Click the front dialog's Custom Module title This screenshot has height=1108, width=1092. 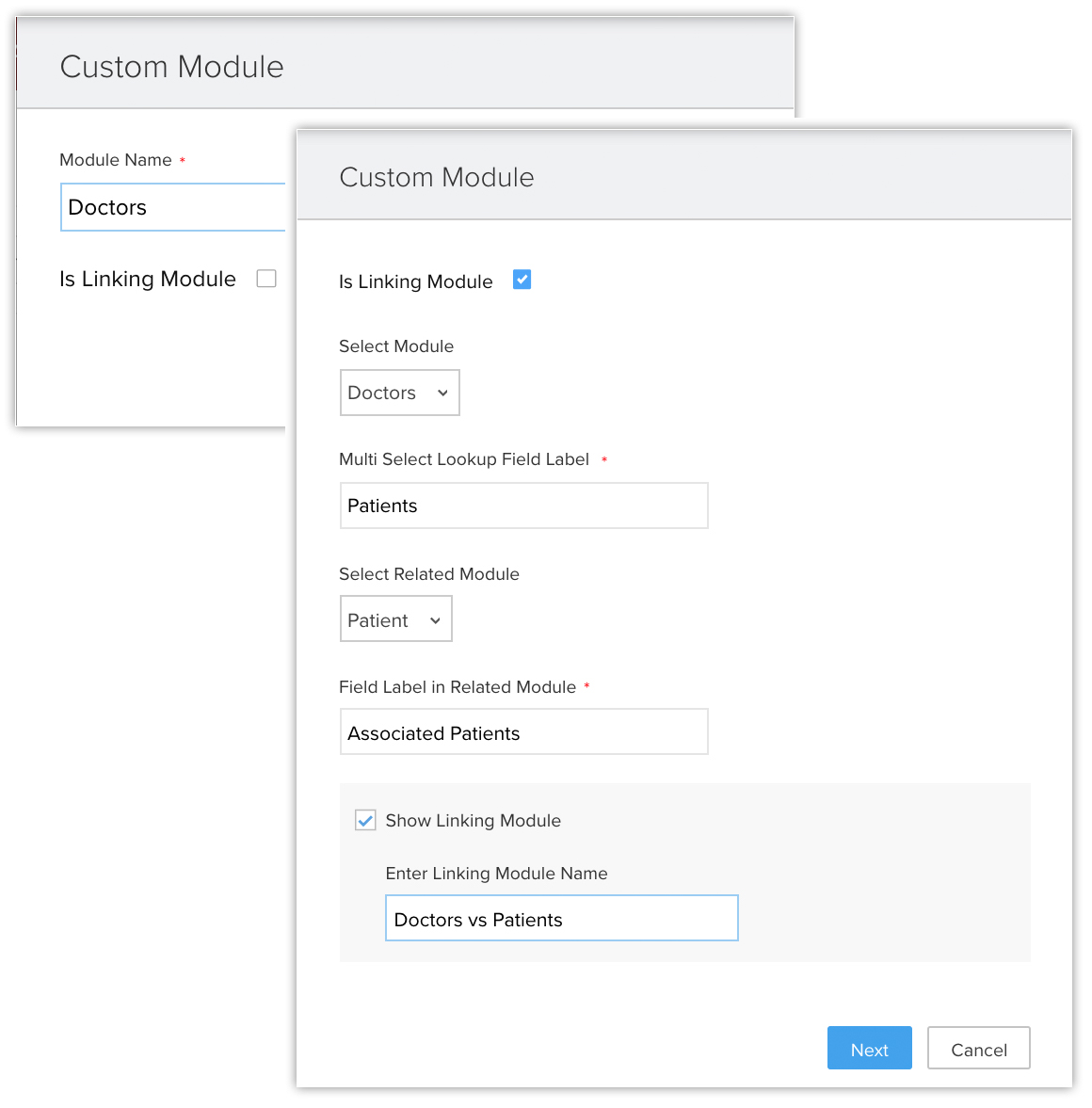[436, 177]
